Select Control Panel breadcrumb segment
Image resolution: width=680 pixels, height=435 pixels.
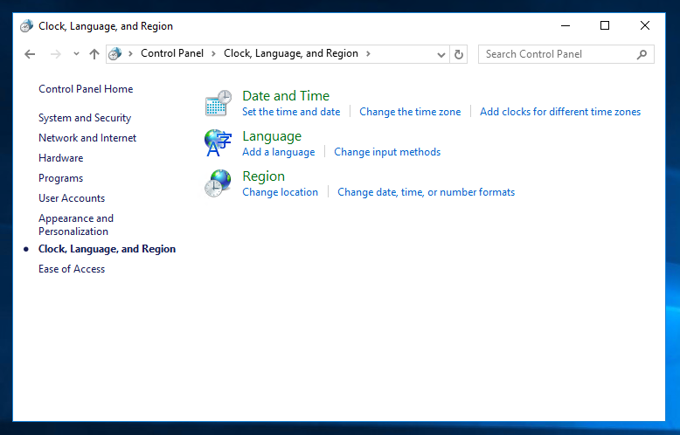tap(172, 53)
